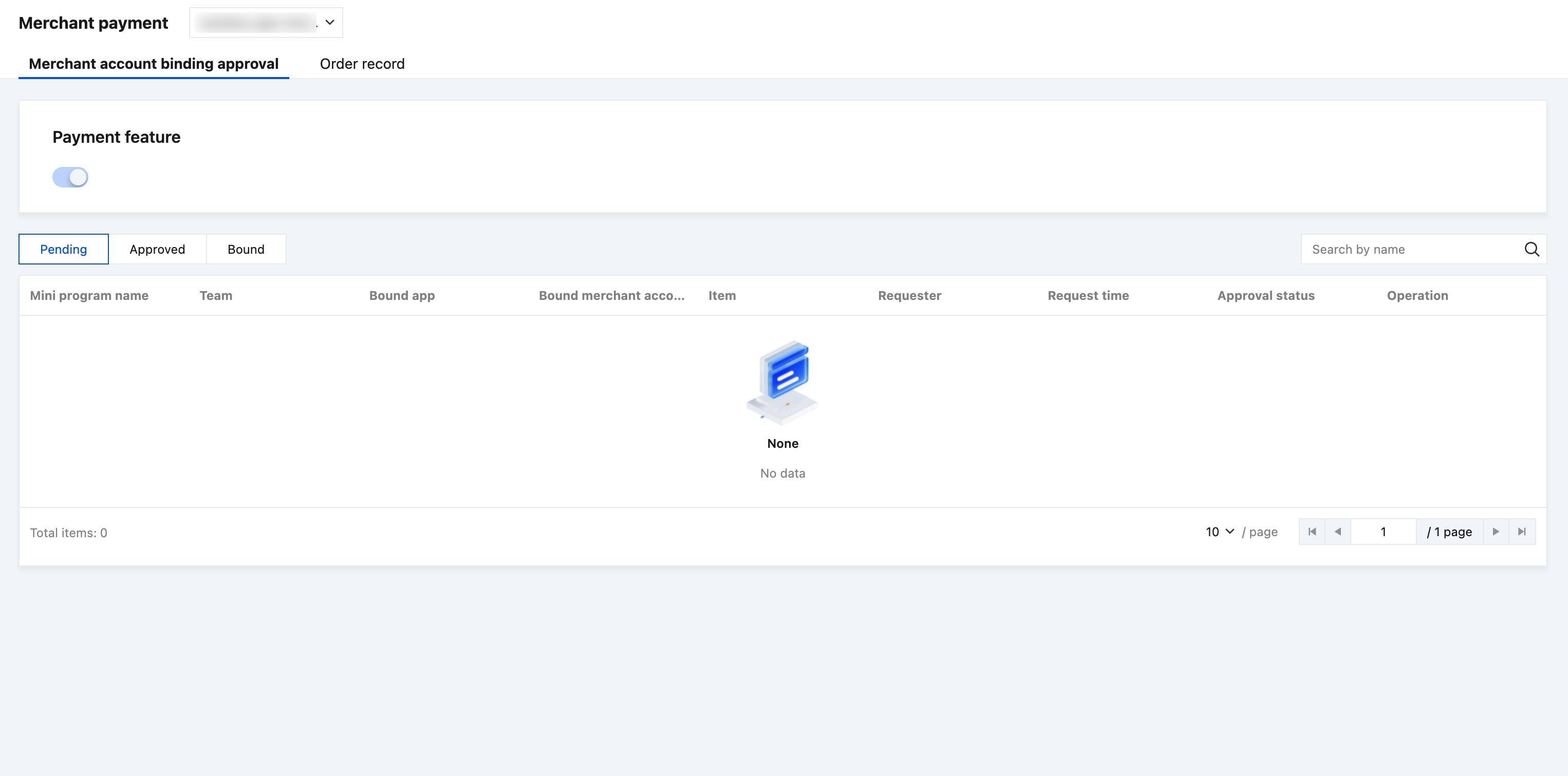
Task: Click the Approval status column header
Action: pyautogui.click(x=1265, y=295)
